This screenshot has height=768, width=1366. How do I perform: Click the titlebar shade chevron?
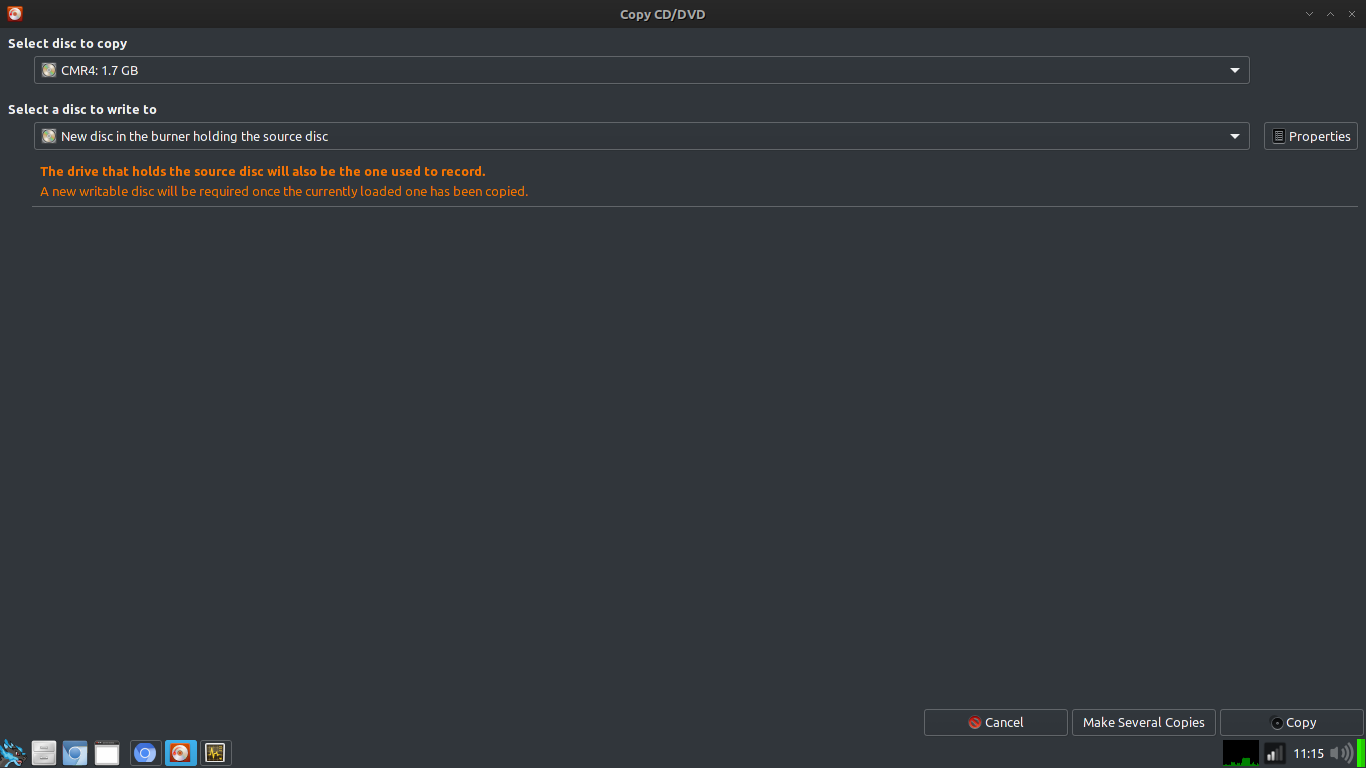click(1309, 14)
